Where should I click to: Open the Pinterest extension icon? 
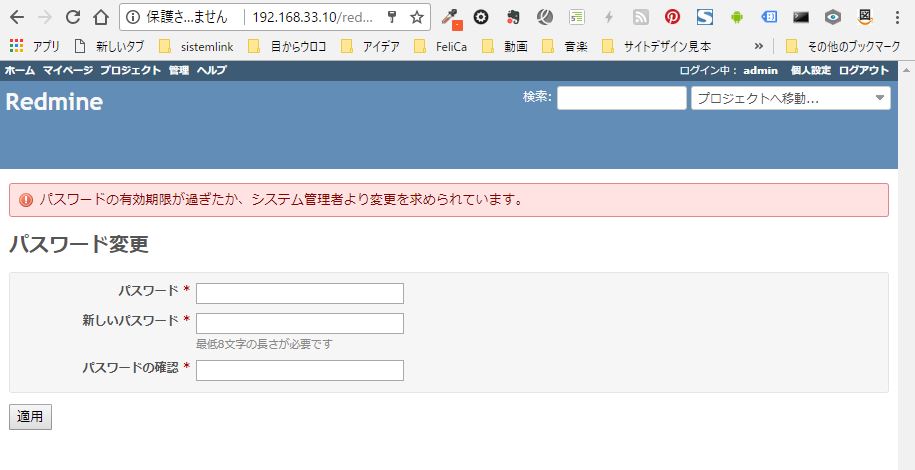coord(672,17)
